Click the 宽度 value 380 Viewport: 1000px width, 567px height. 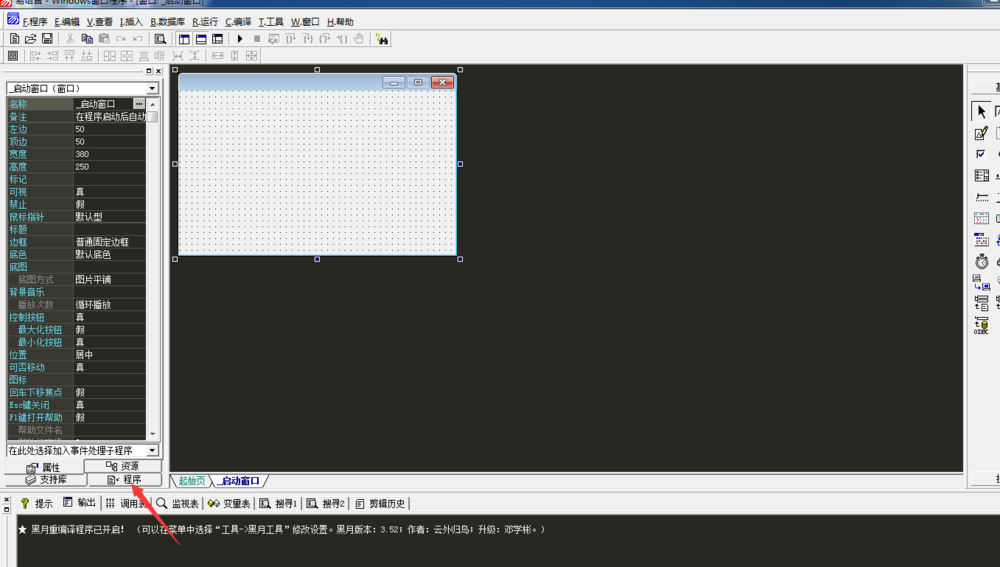click(110, 154)
